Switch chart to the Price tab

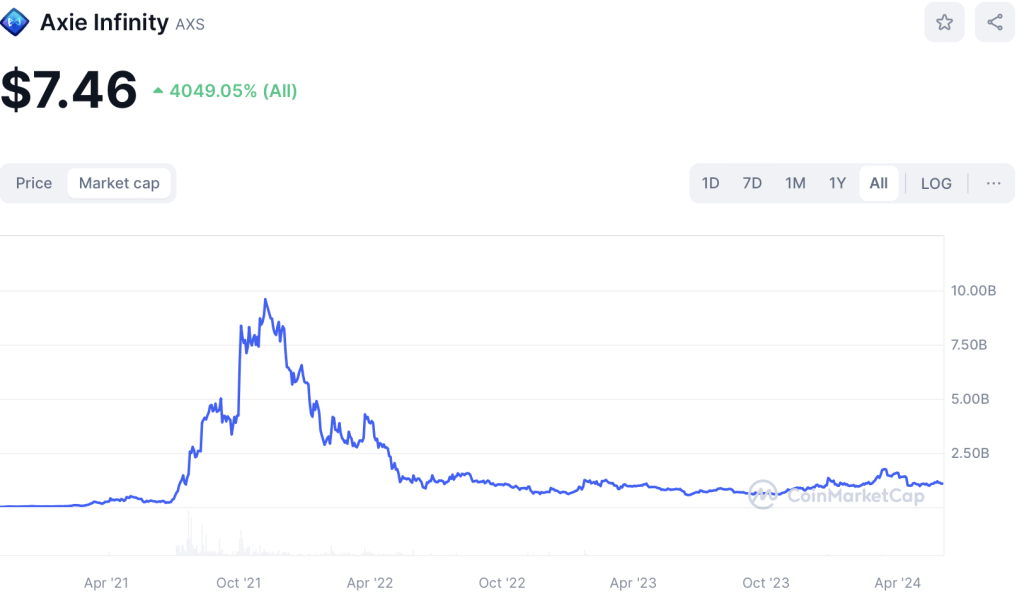pos(34,183)
